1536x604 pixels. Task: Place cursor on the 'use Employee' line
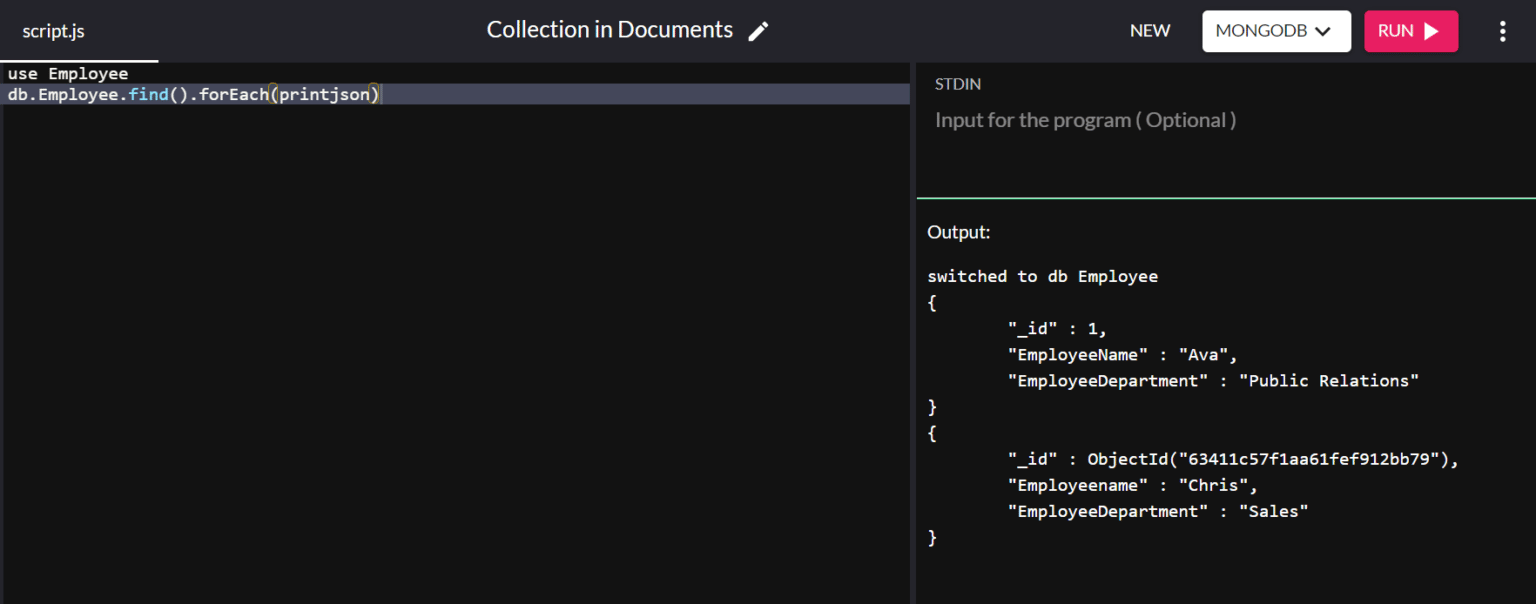tap(68, 73)
